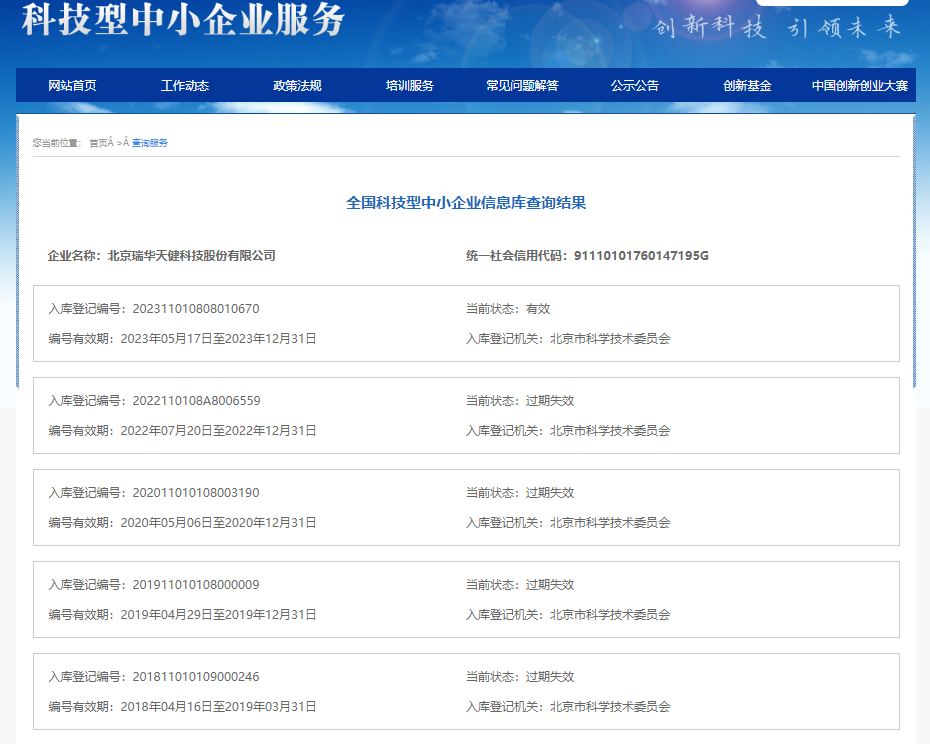Image resolution: width=930 pixels, height=744 pixels.
Task: Click the 常见问题解答 menu entry
Action: point(523,85)
